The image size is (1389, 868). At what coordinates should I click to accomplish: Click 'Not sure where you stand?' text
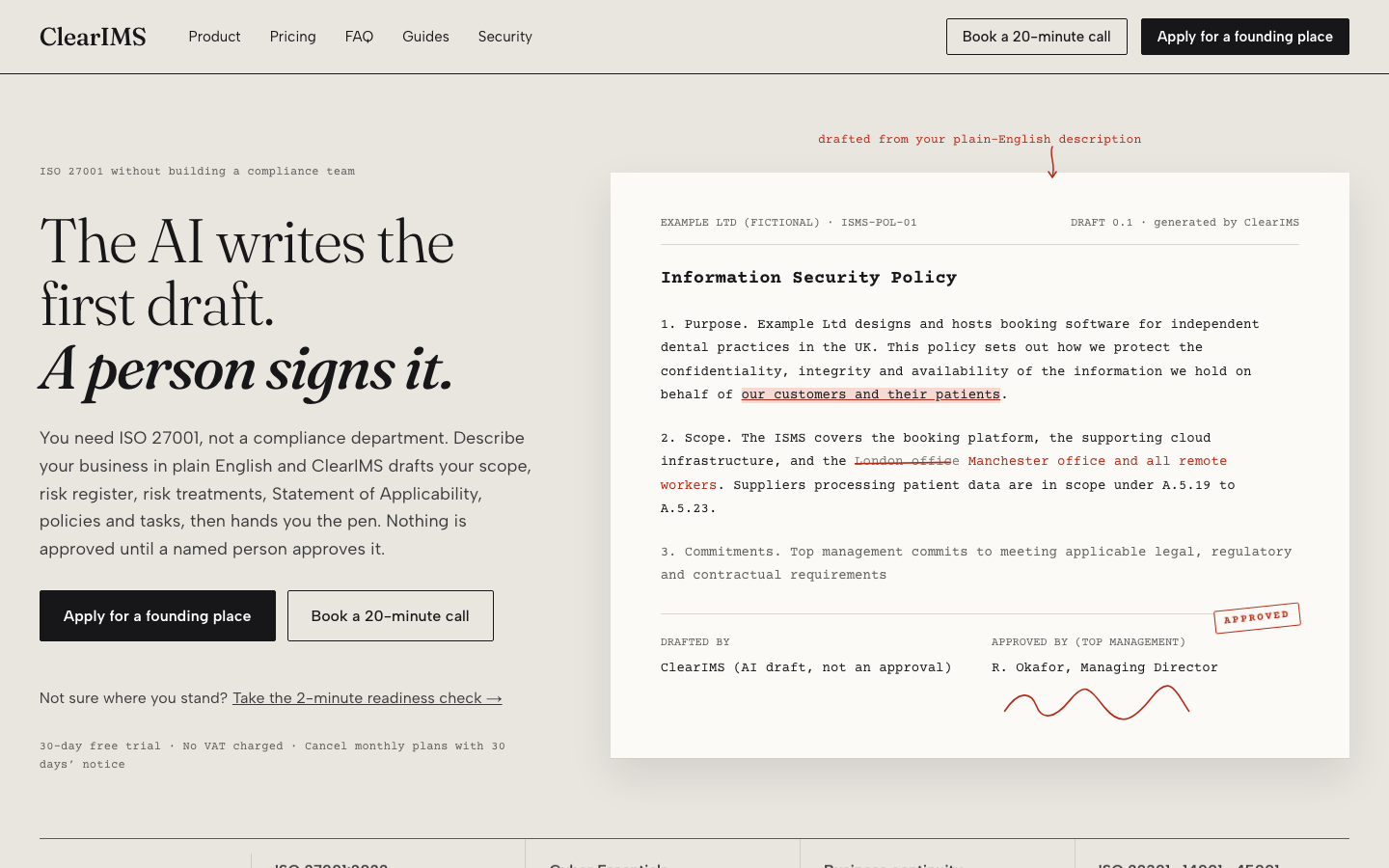(x=133, y=698)
